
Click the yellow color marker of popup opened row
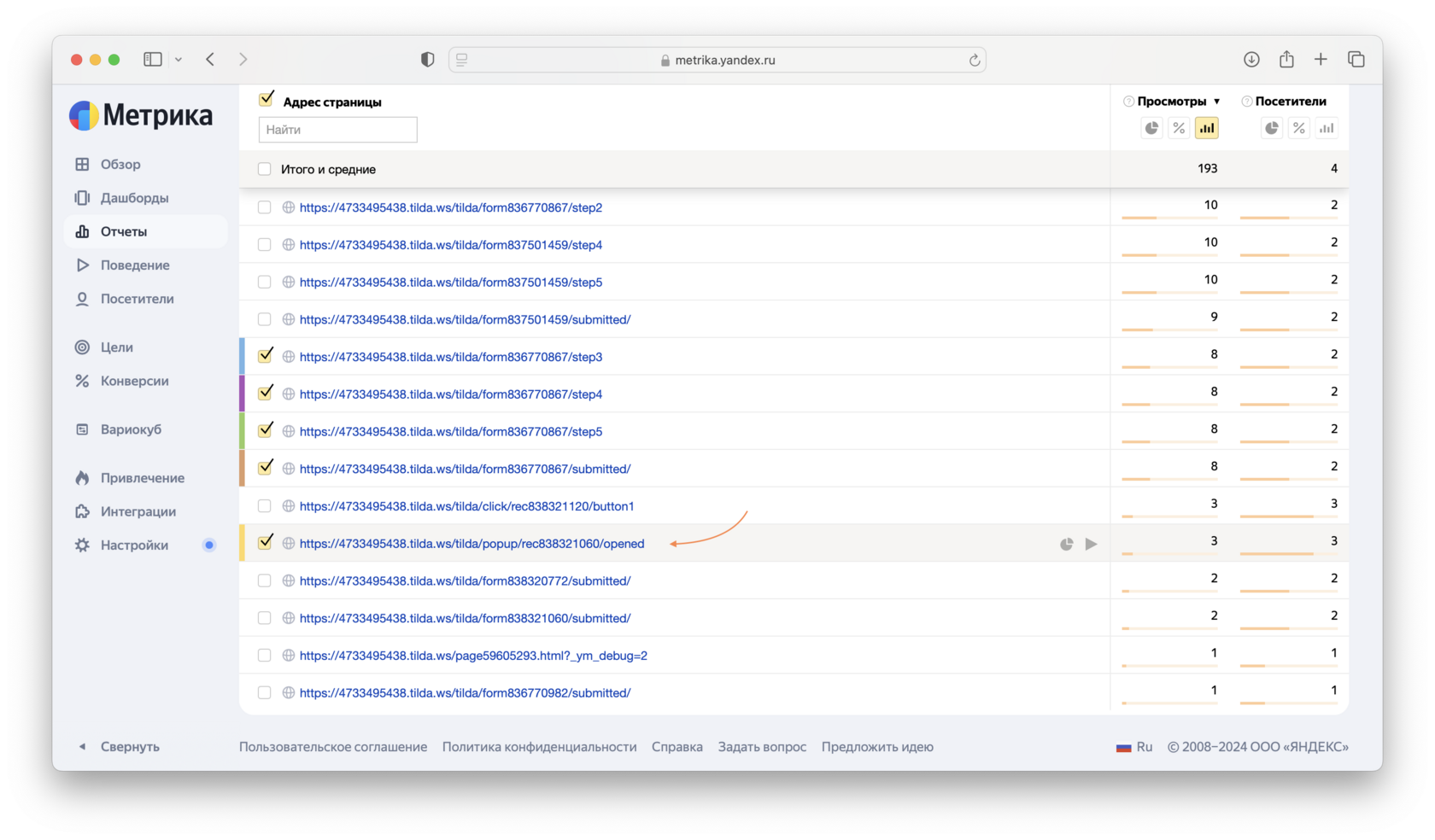[243, 543]
